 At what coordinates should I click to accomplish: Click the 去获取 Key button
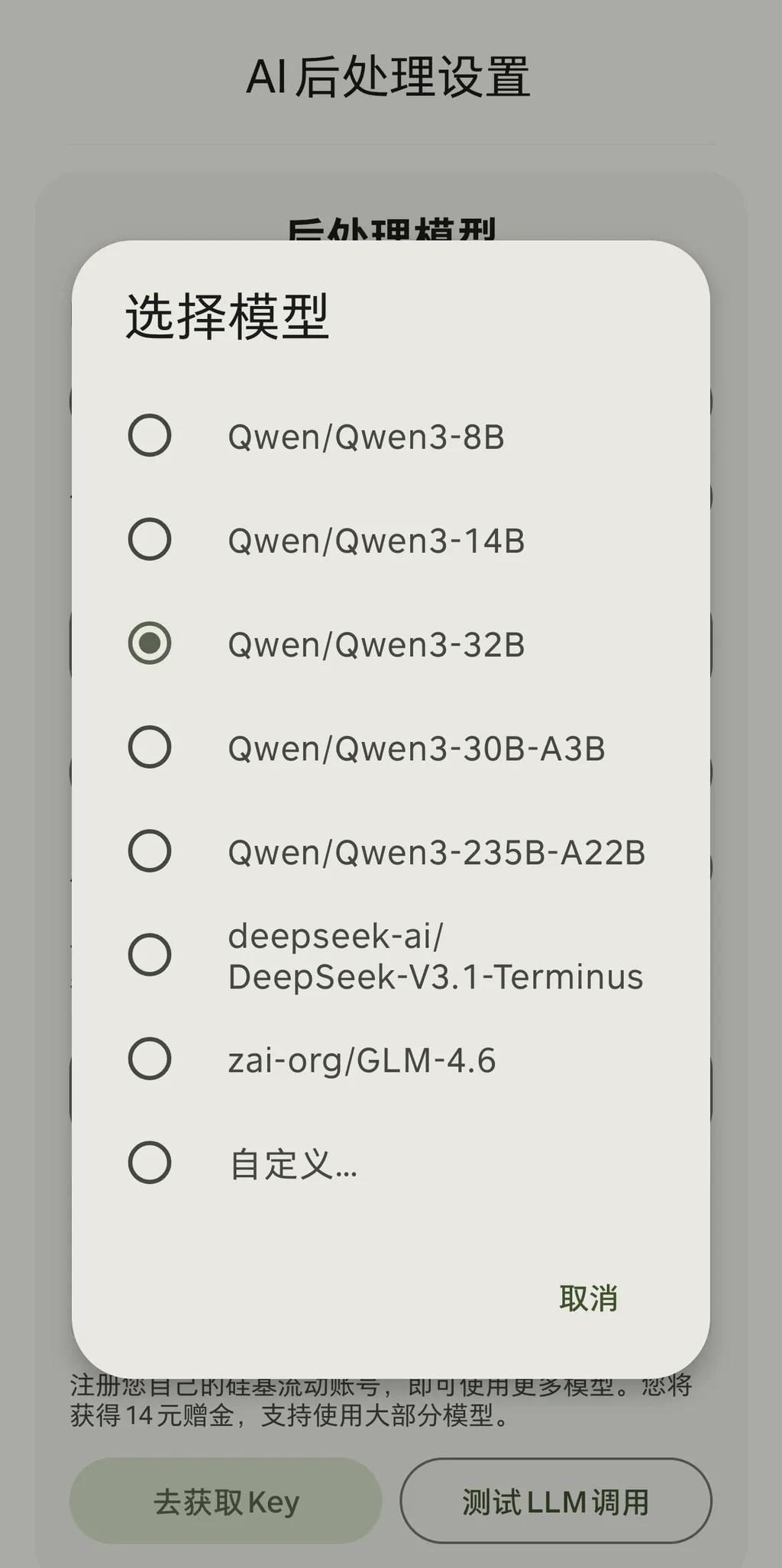pos(226,1502)
